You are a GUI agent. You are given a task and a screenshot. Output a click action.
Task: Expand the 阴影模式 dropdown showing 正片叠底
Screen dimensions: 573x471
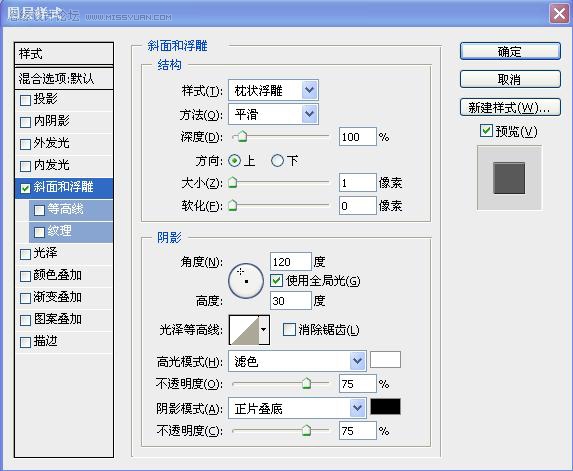point(297,408)
